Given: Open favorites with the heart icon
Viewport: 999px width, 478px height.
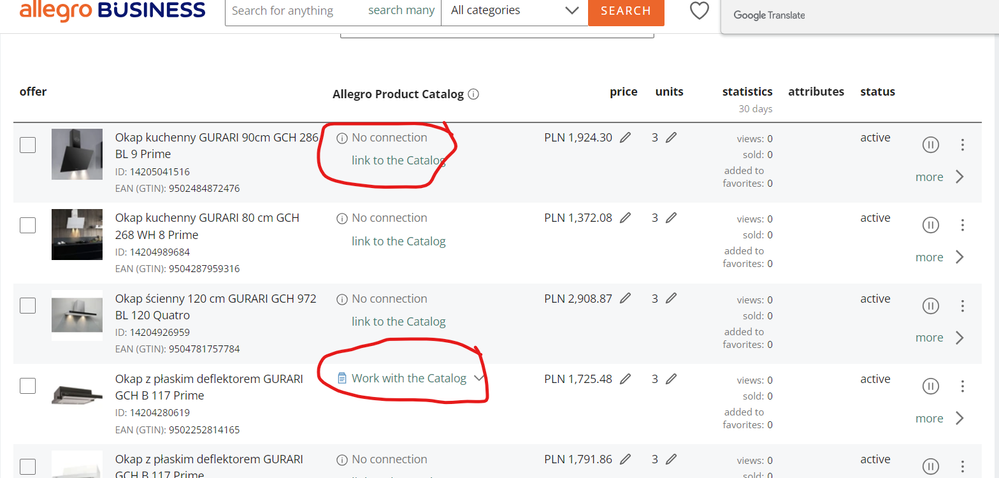Looking at the screenshot, I should 700,10.
